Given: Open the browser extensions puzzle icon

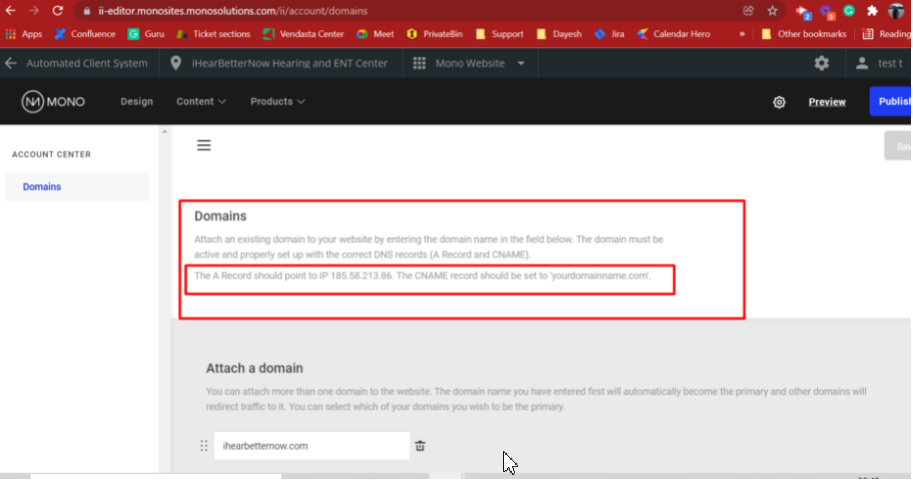Looking at the screenshot, I should point(872,11).
